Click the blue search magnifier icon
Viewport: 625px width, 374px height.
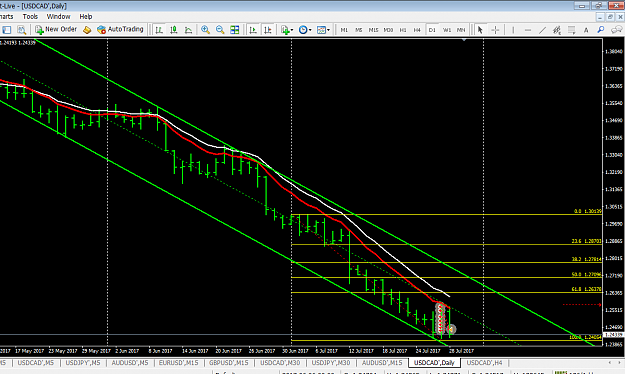tap(601, 30)
